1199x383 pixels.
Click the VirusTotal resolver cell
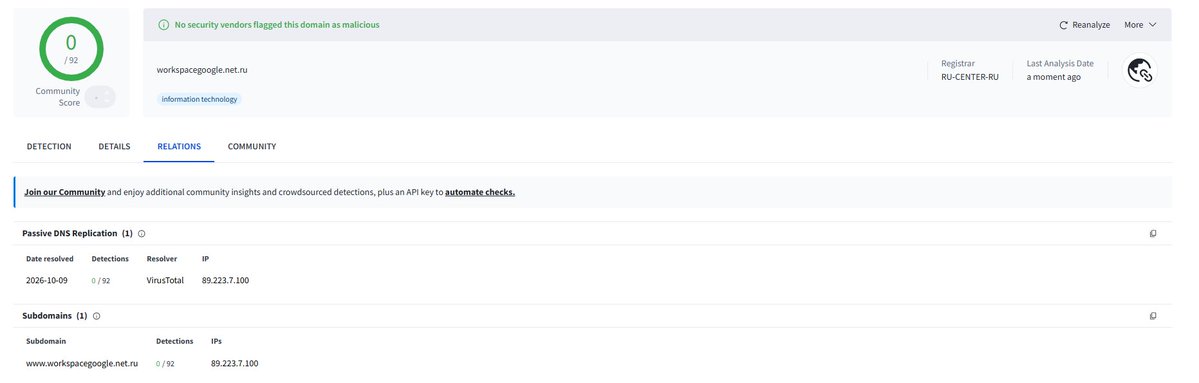(x=165, y=281)
